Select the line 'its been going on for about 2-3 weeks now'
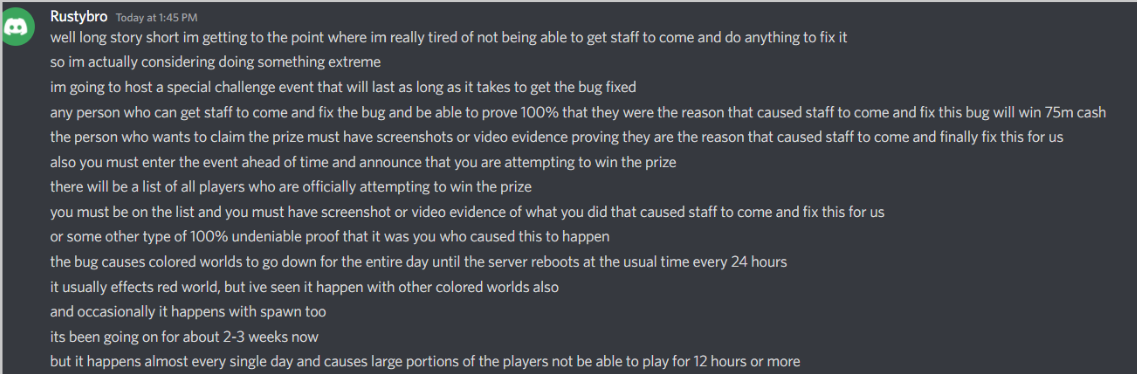The image size is (1137, 374). (184, 336)
